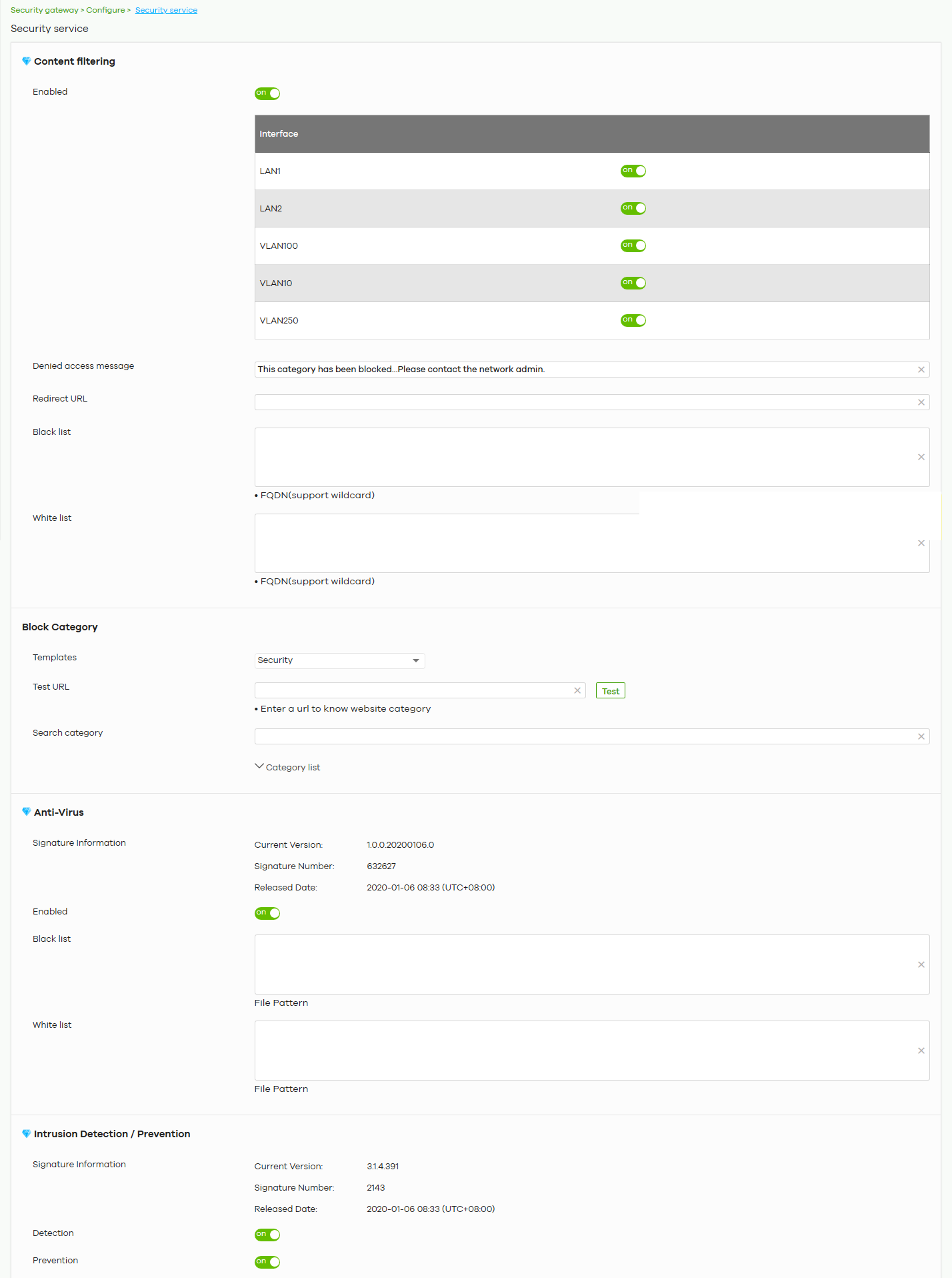Click the Configure breadcrumb item
The image size is (952, 1278).
coord(105,10)
